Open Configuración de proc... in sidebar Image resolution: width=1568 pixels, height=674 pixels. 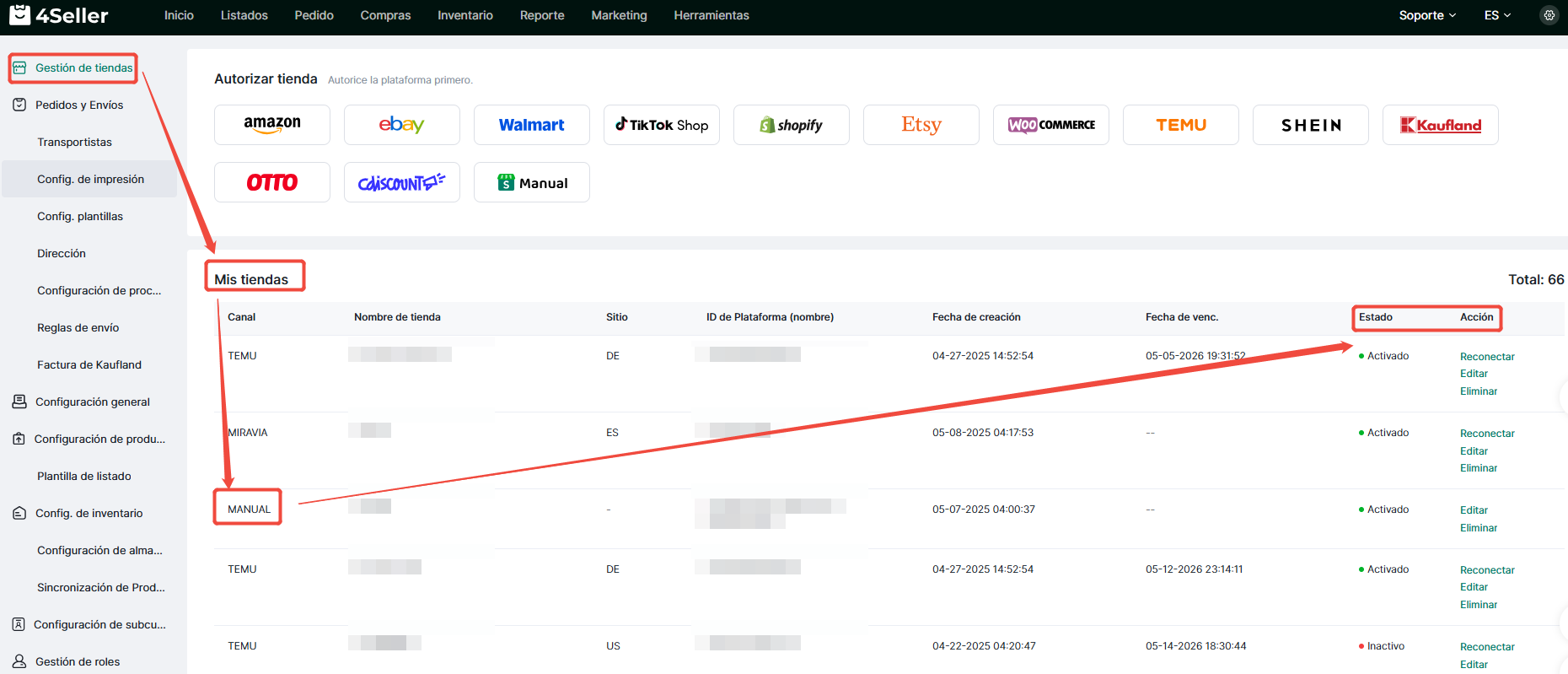(99, 290)
